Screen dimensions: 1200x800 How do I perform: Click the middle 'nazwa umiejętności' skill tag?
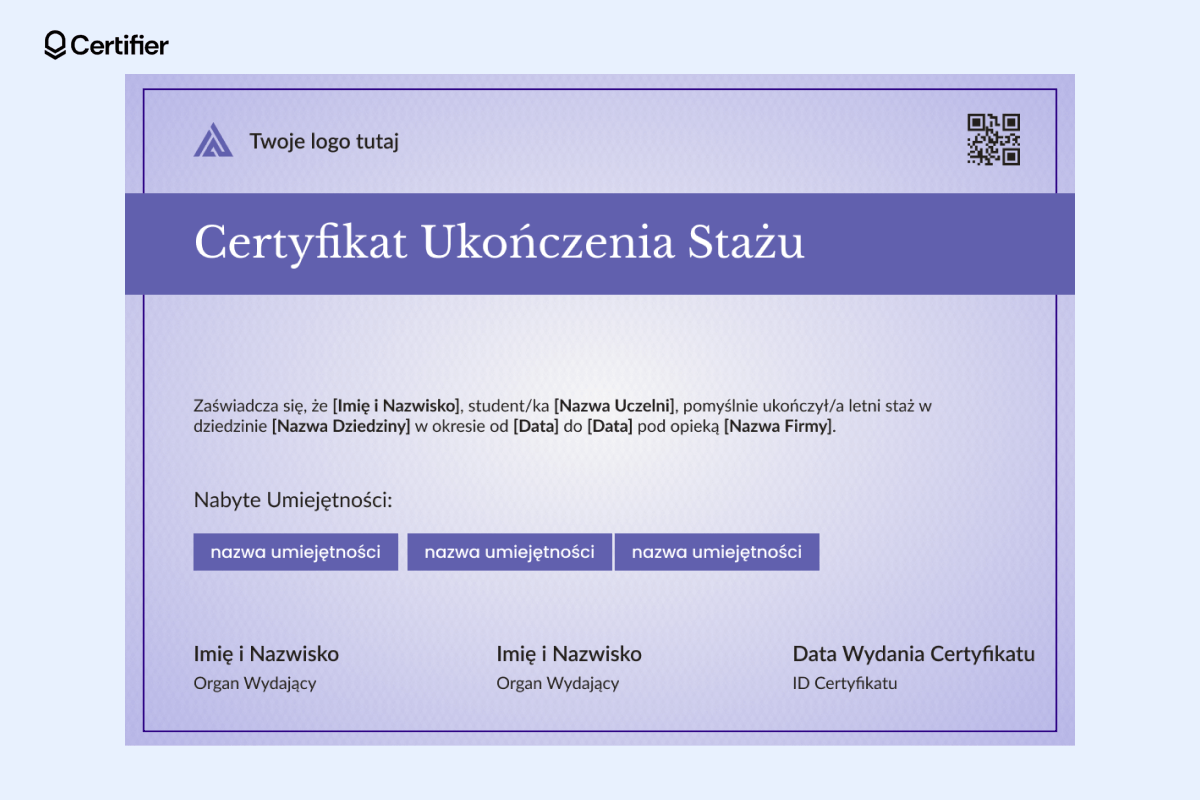click(509, 552)
